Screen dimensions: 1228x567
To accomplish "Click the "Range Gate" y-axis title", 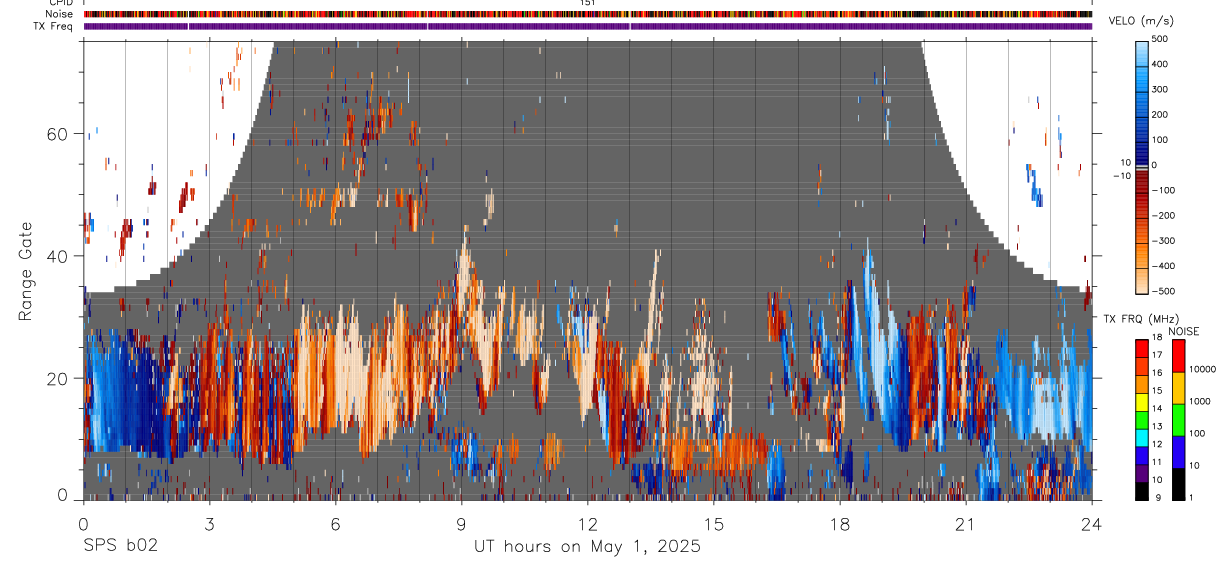I will pos(27,270).
